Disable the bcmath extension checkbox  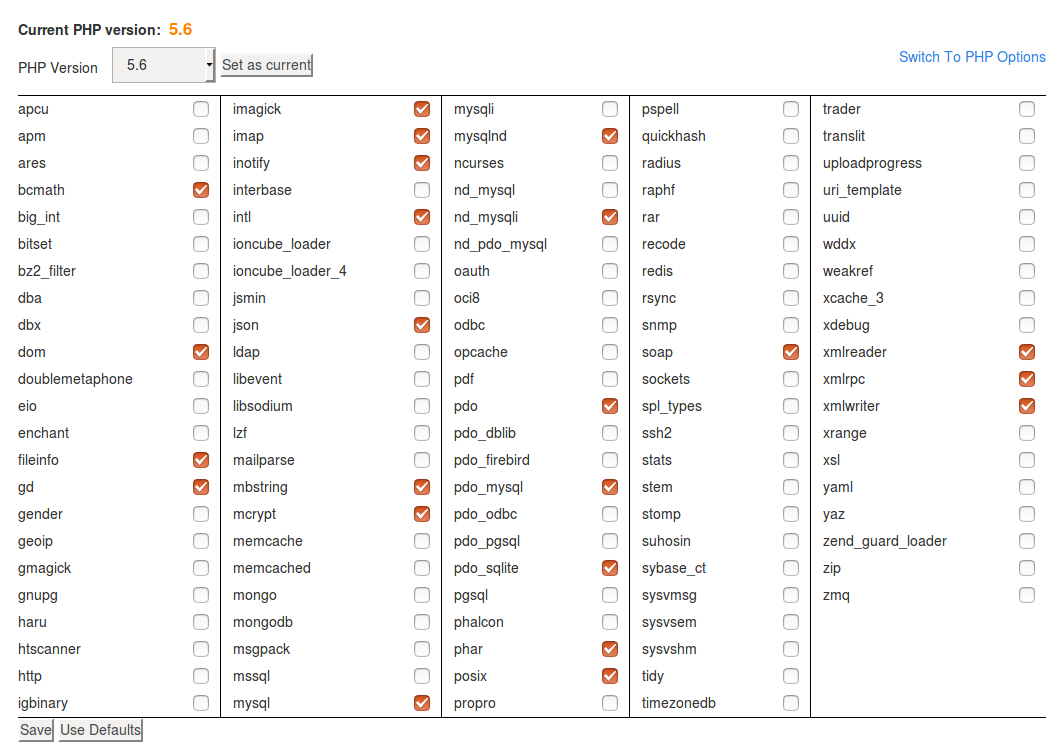pyautogui.click(x=201, y=190)
